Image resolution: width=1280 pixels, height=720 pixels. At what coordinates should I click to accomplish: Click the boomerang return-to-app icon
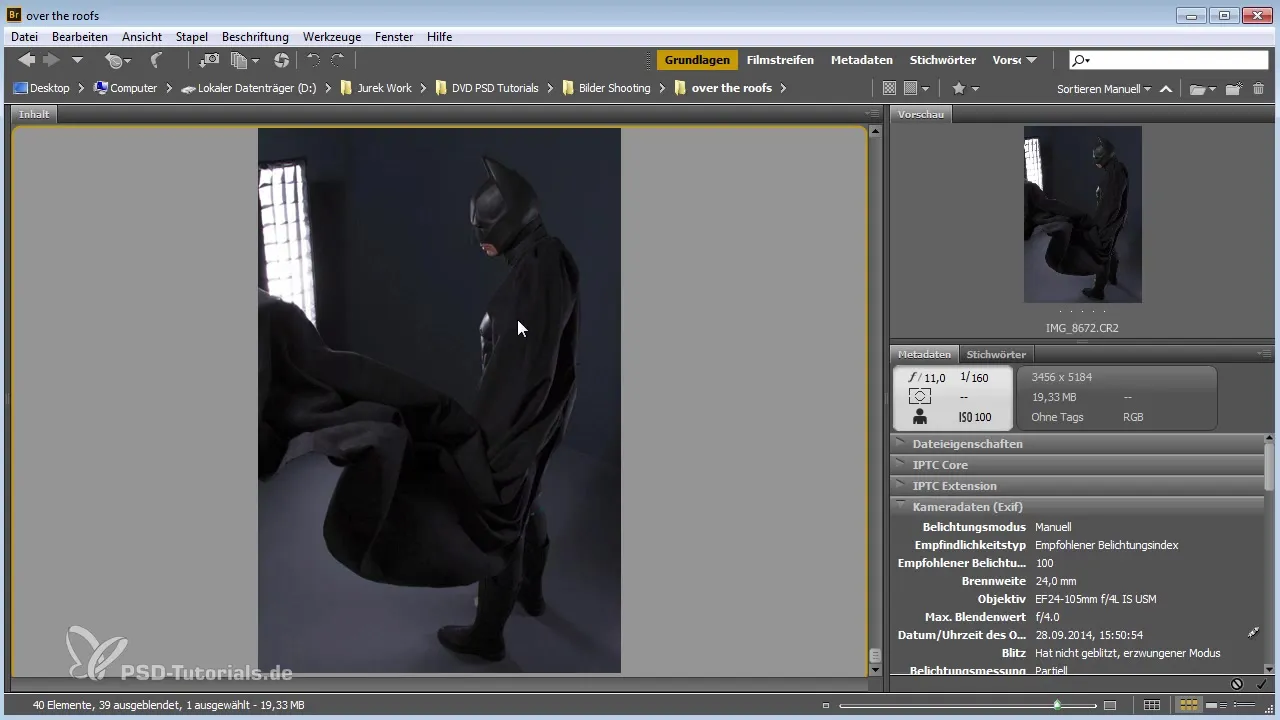point(157,60)
